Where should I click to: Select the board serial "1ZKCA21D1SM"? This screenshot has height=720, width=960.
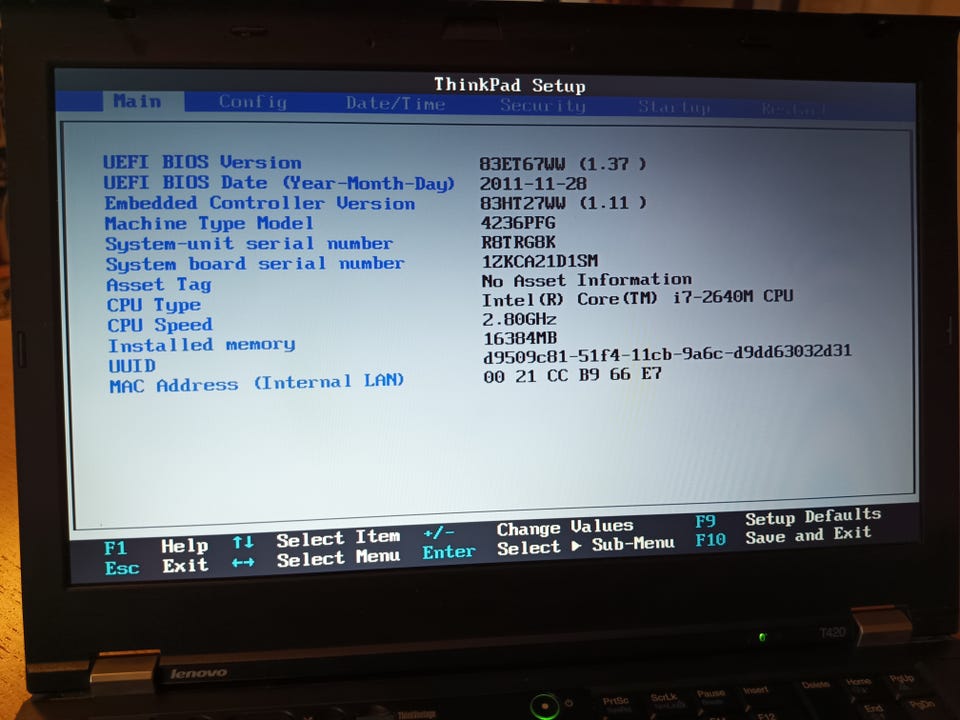(x=539, y=261)
